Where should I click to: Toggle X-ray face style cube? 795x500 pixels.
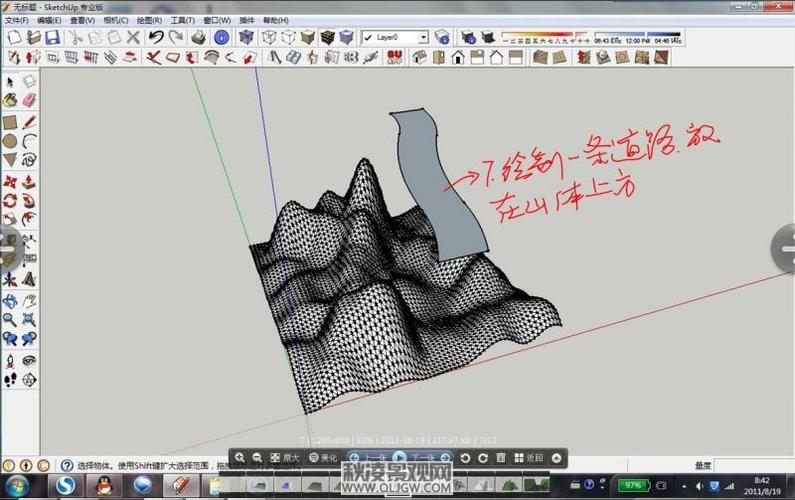(x=246, y=37)
